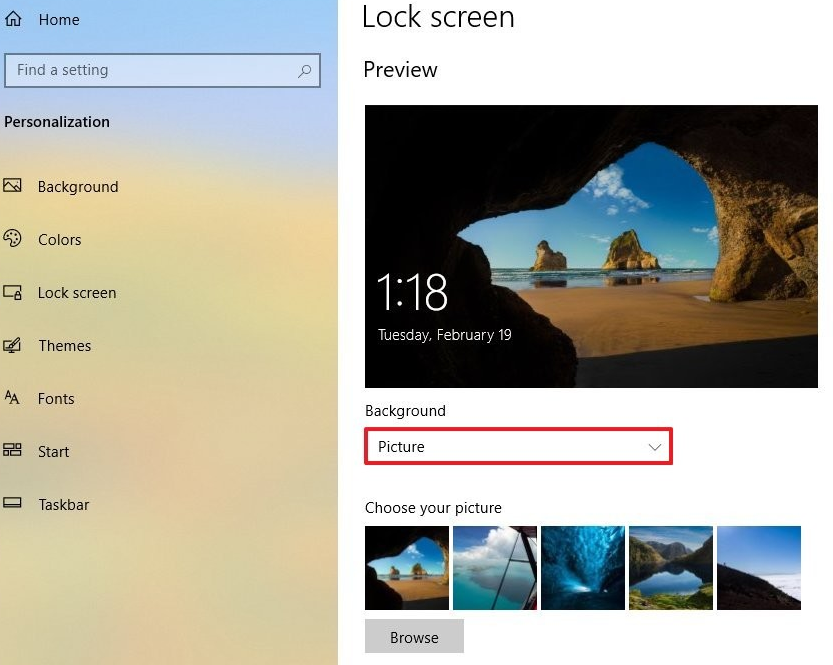
Task: Click the Lock screen padlock icon
Action: tap(14, 292)
